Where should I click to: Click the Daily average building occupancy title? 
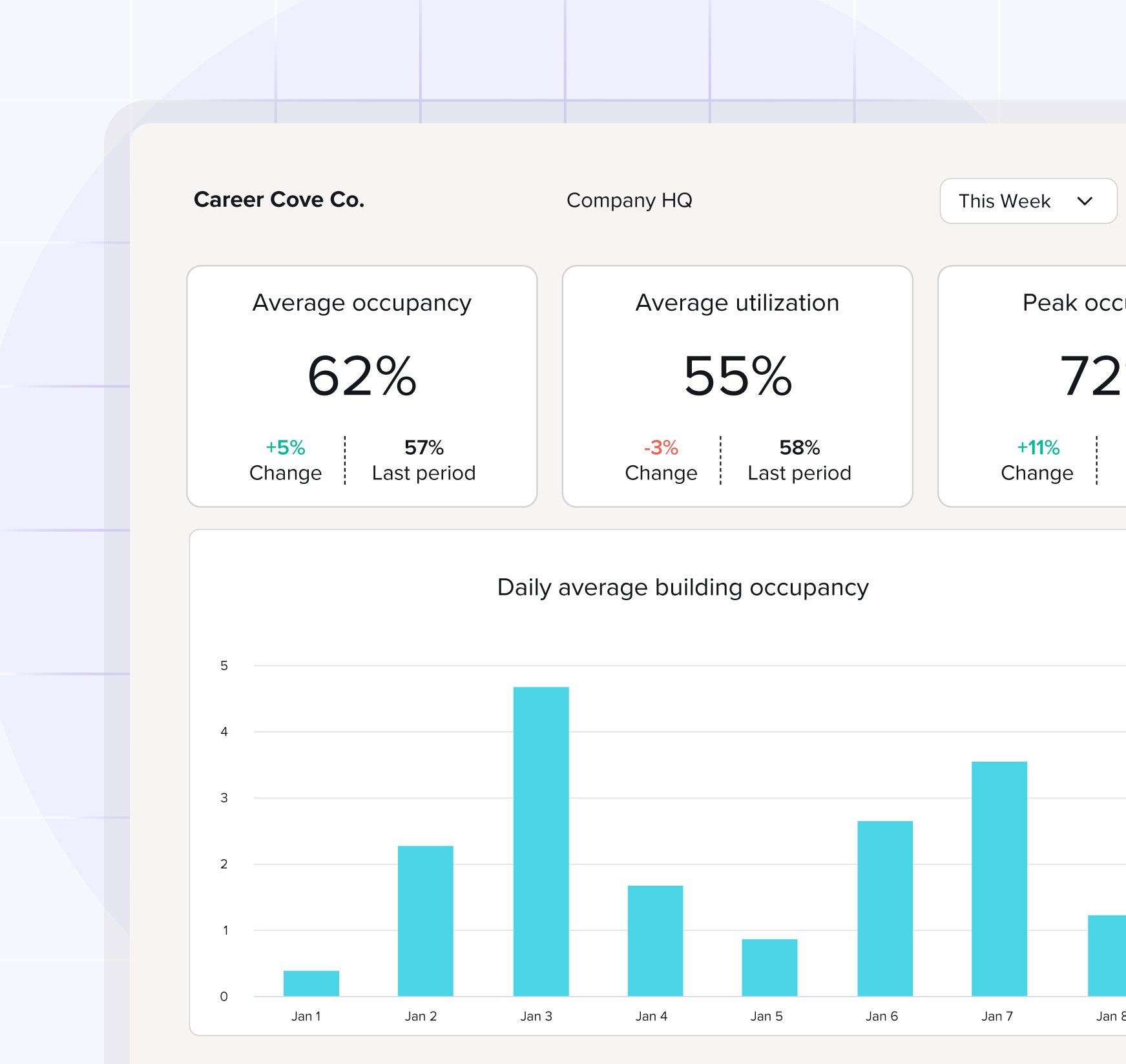[683, 587]
